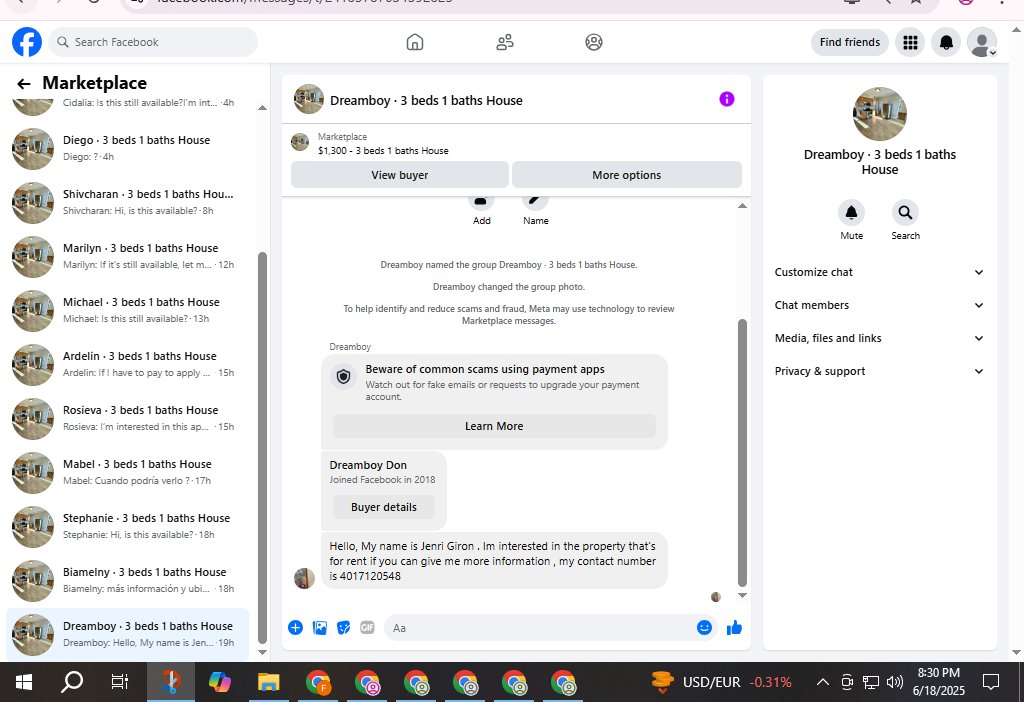Click the Add people button in chat
The image size is (1024, 702).
[481, 211]
